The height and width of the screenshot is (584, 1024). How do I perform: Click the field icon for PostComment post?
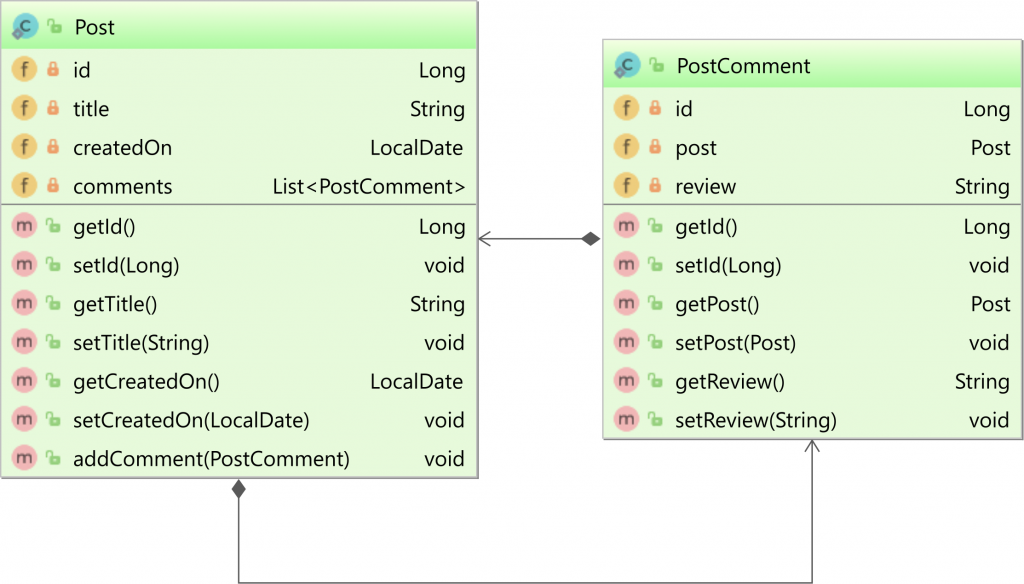(x=626, y=147)
